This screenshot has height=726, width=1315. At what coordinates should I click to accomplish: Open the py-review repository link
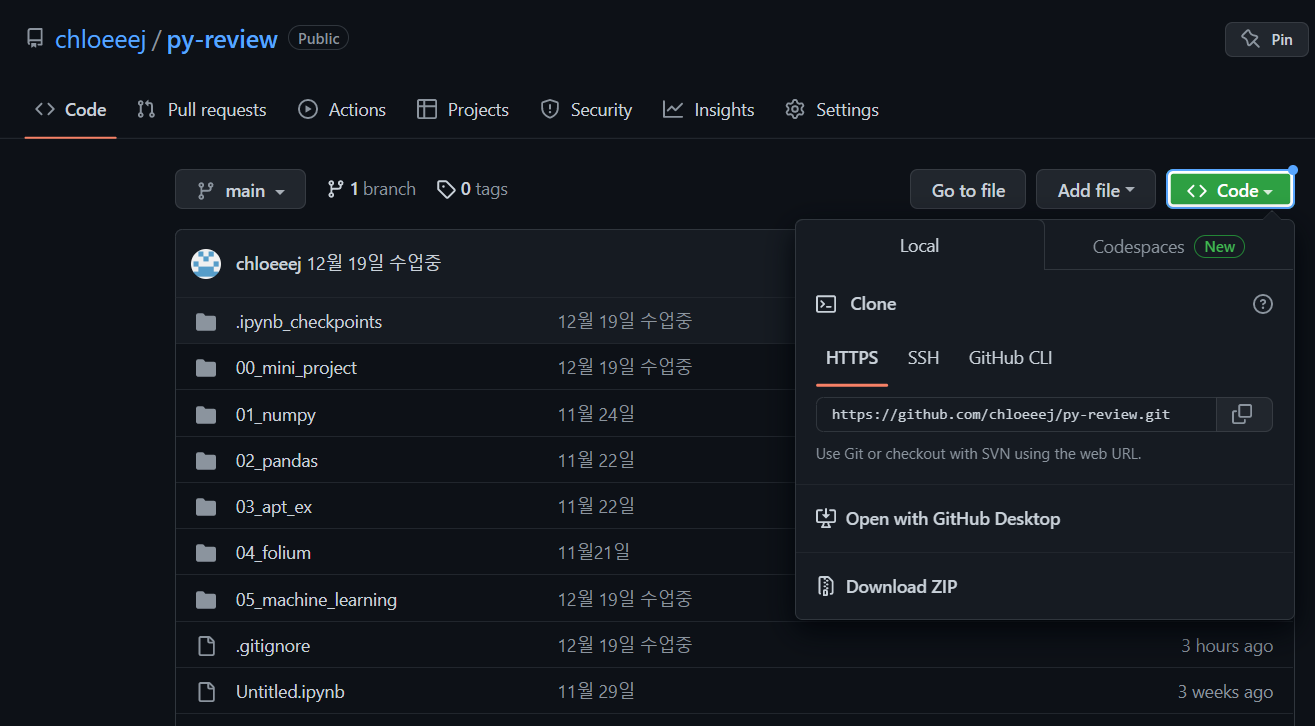[x=222, y=39]
